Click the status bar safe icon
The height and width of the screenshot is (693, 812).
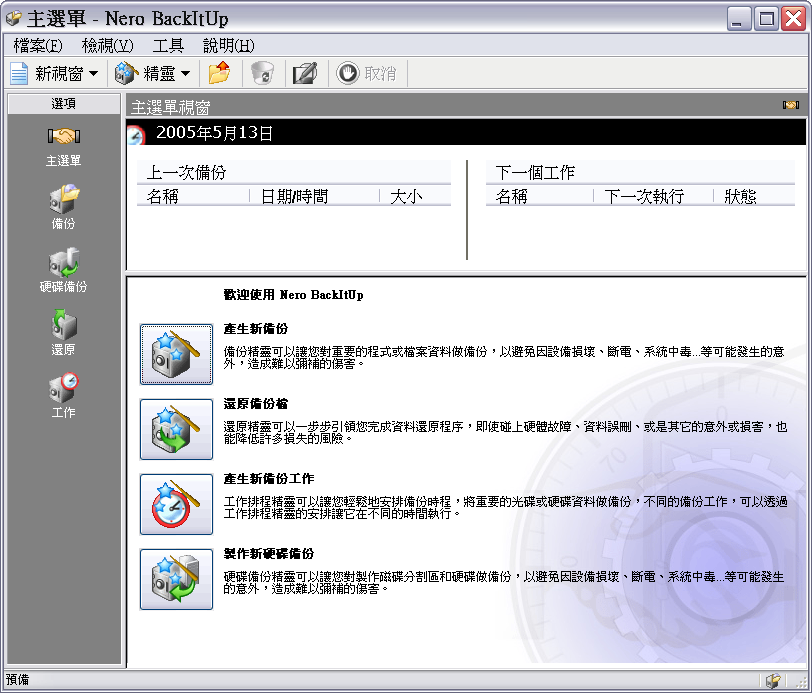773,680
